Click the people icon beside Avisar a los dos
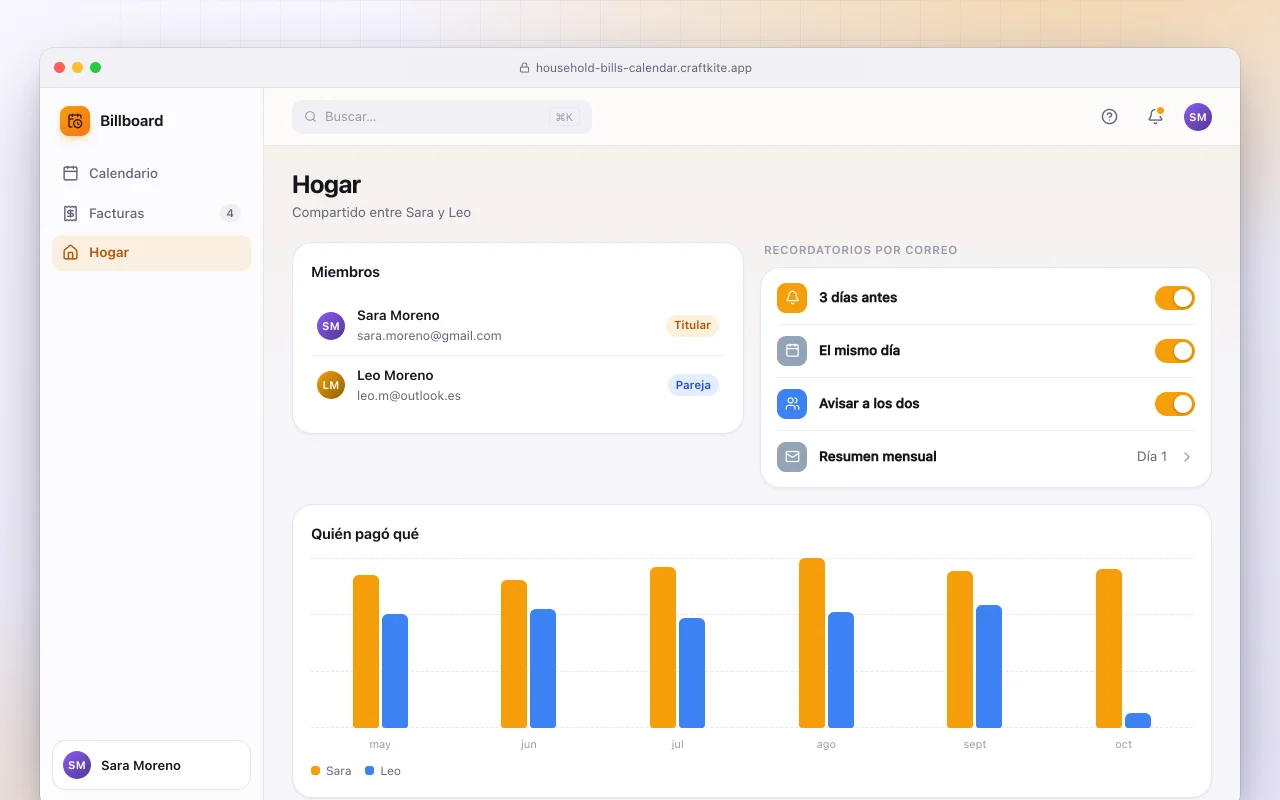This screenshot has height=800, width=1280. click(792, 404)
